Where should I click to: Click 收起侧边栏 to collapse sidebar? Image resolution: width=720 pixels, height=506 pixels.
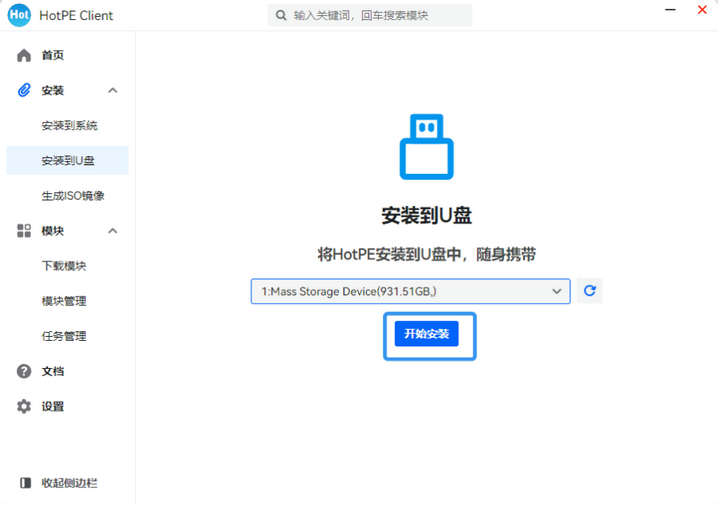(69, 483)
